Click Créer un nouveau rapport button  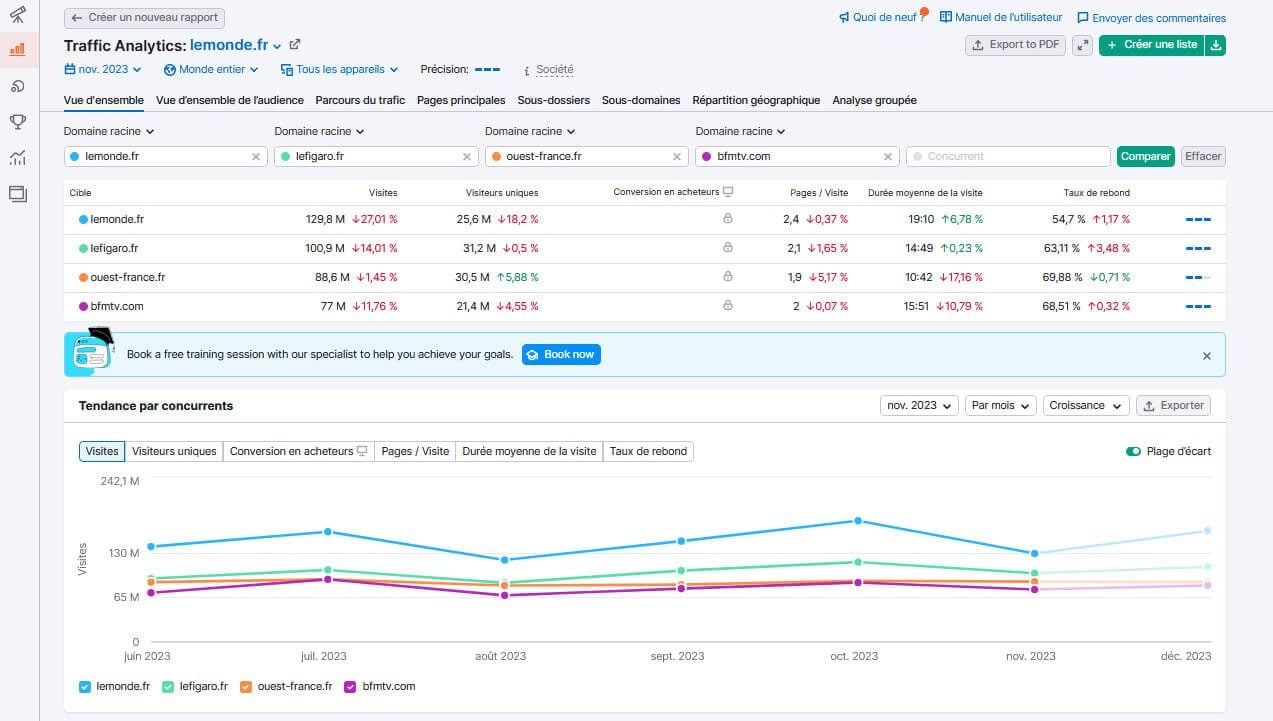[x=145, y=18]
